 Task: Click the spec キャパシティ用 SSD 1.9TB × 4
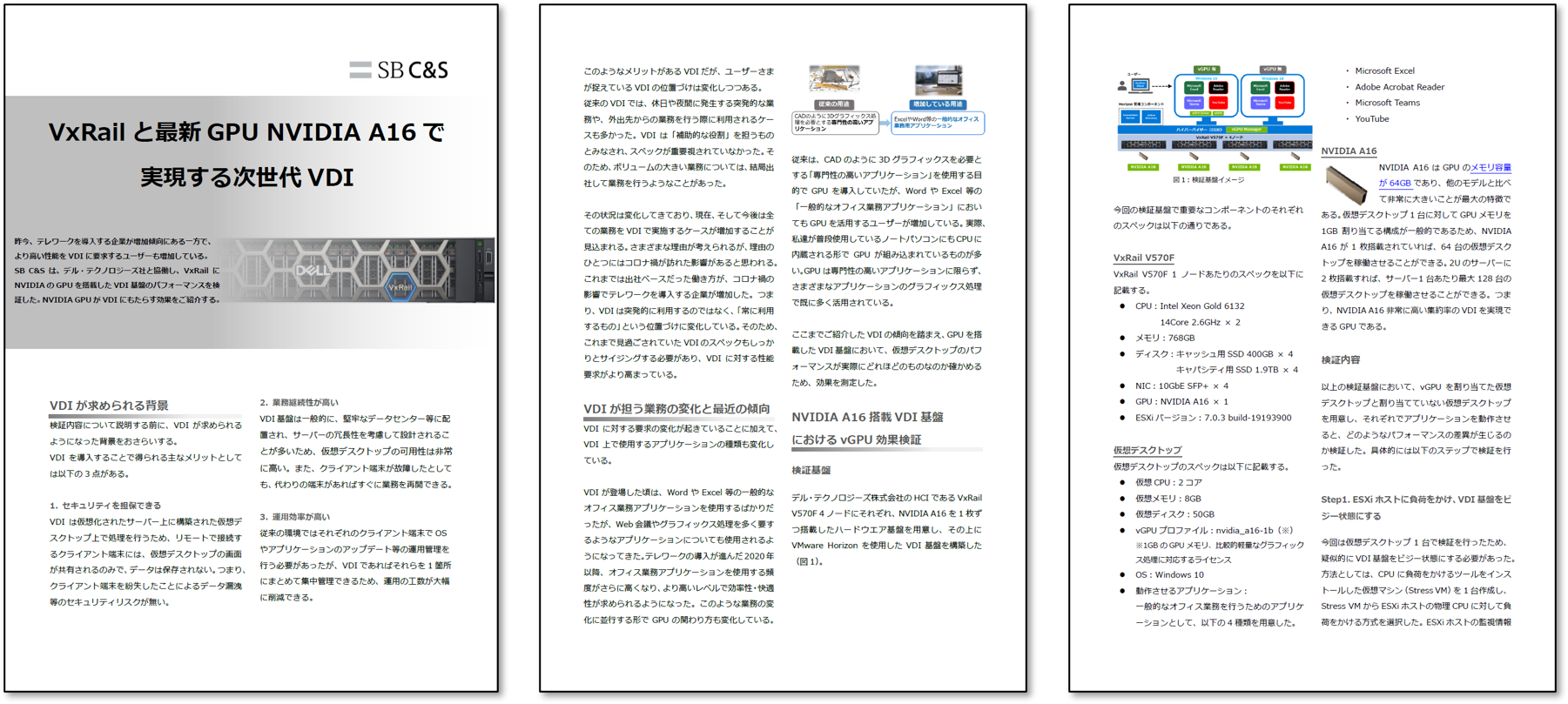pos(1236,370)
